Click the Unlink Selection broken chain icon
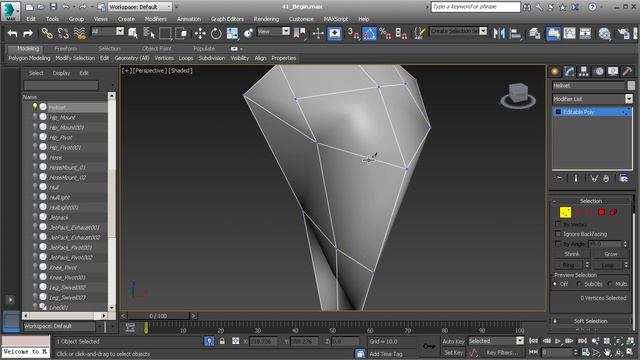640x360 pixels. [63, 33]
